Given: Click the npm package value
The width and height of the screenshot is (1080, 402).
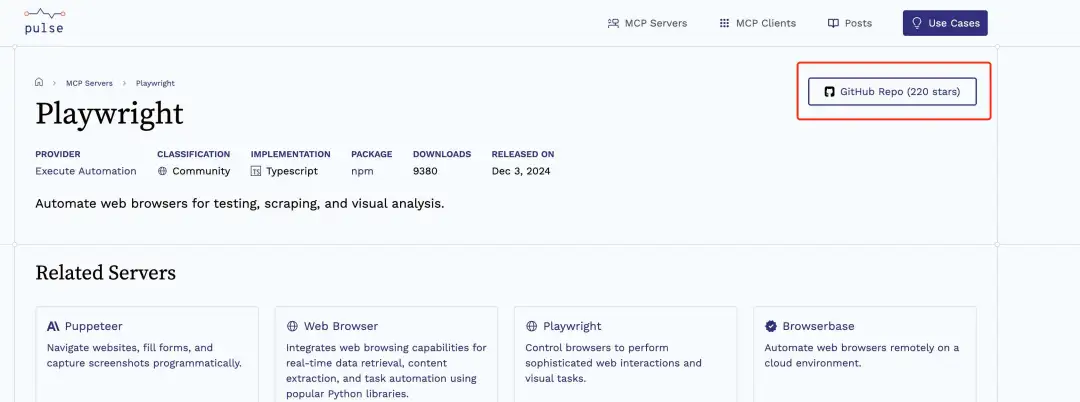Looking at the screenshot, I should click(362, 171).
